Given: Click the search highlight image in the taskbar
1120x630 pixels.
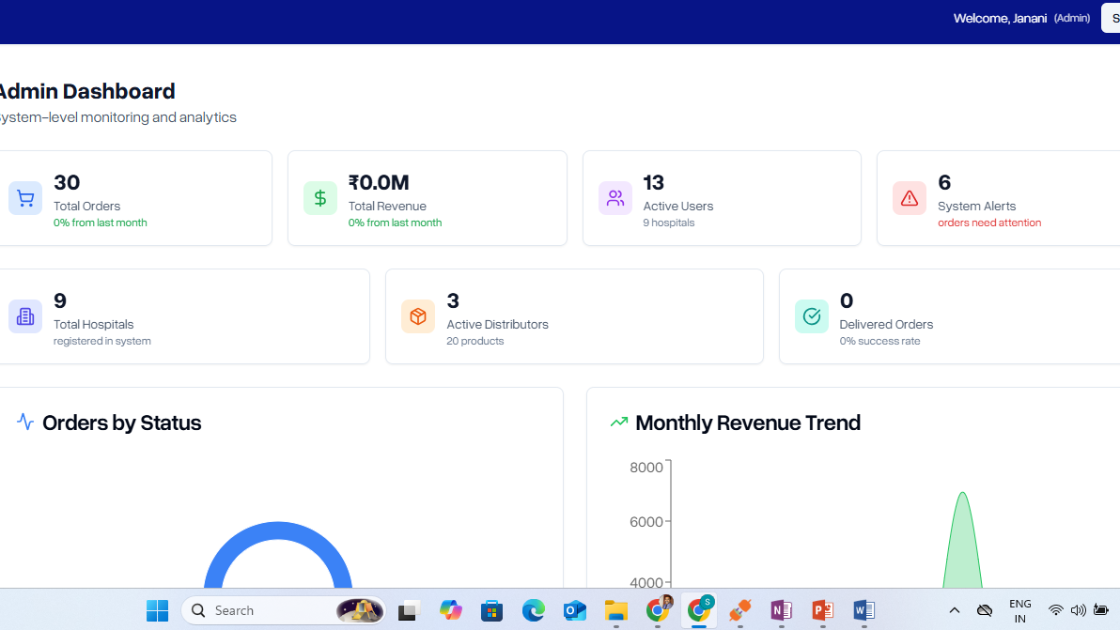Looking at the screenshot, I should pos(359,611).
